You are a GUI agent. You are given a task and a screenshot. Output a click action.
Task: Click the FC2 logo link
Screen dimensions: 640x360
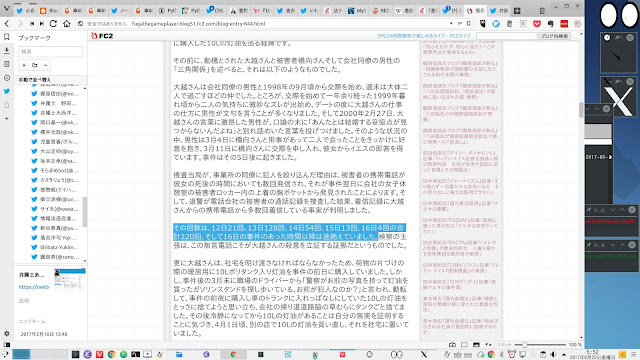click(102, 36)
